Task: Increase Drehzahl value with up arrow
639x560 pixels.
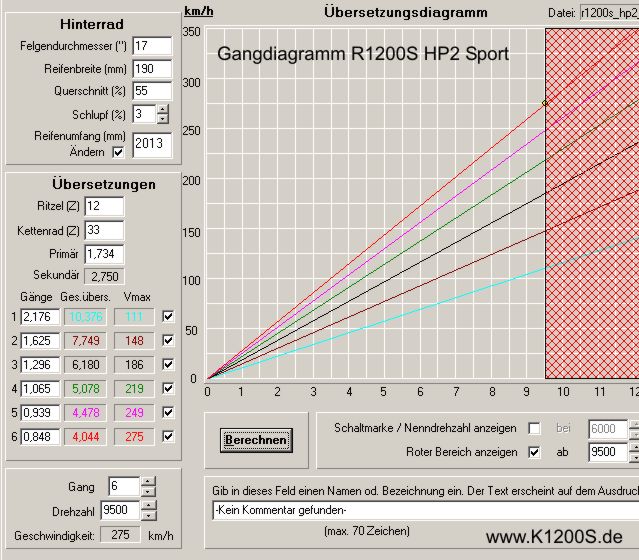Action: (148, 506)
